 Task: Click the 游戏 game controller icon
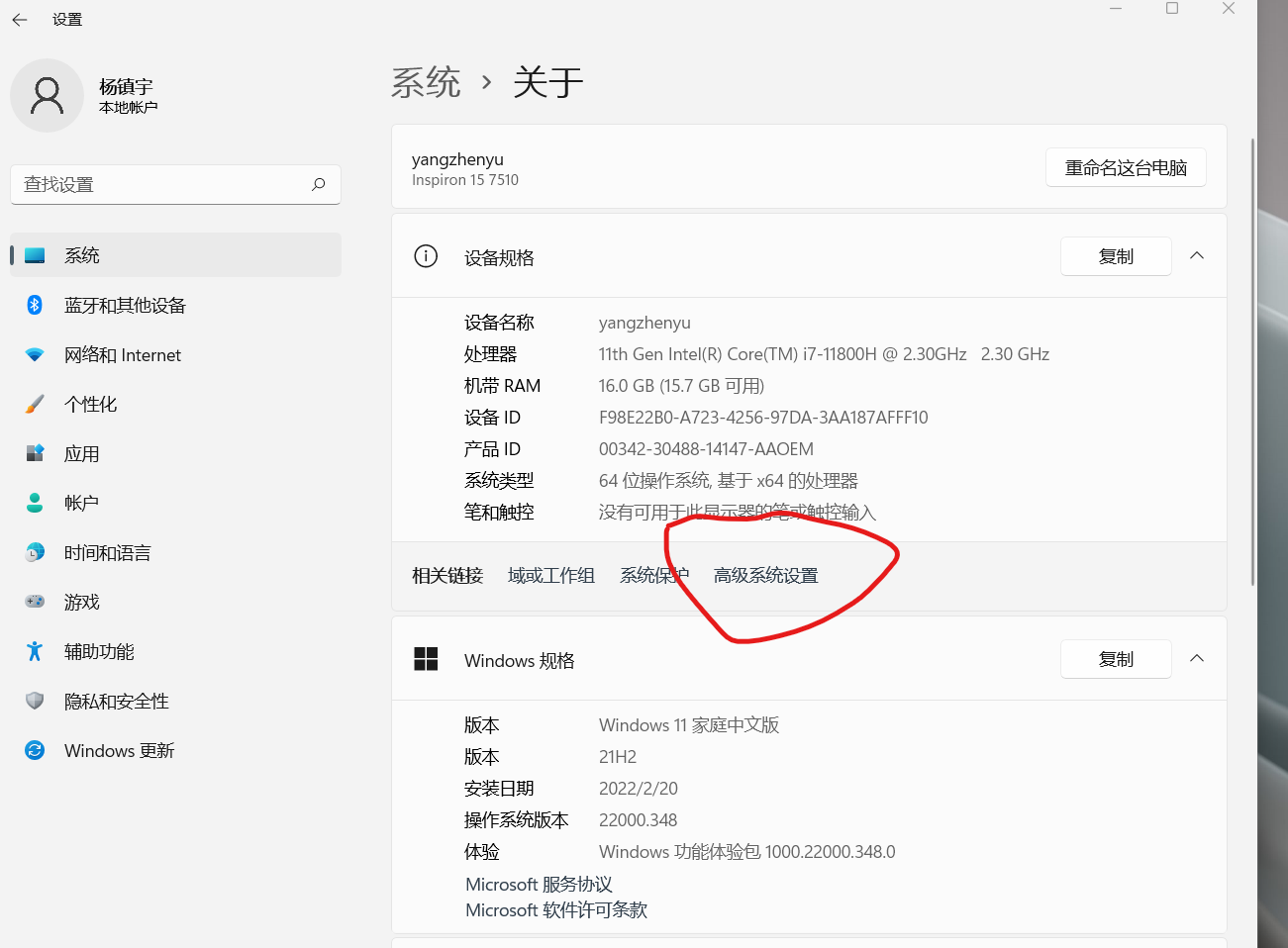click(x=35, y=602)
